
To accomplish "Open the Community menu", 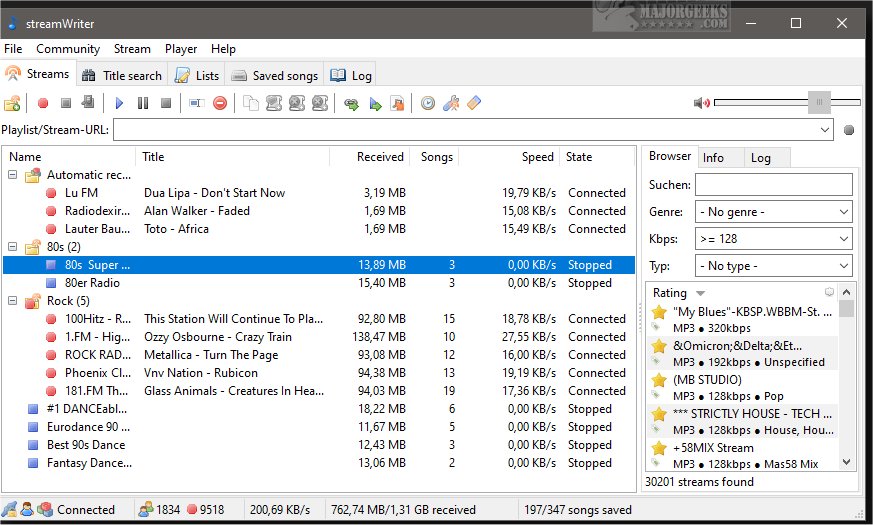I will [68, 49].
